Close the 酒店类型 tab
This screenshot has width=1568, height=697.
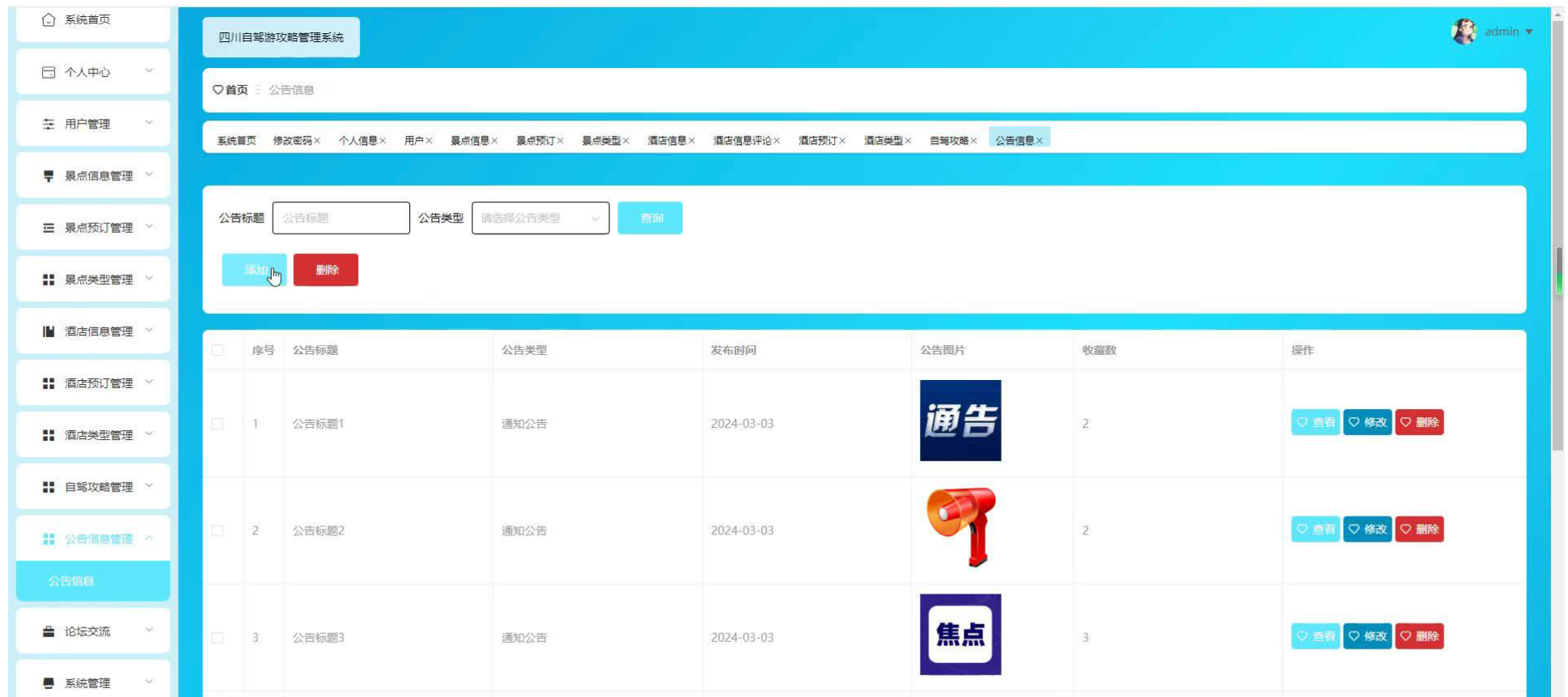coord(908,141)
